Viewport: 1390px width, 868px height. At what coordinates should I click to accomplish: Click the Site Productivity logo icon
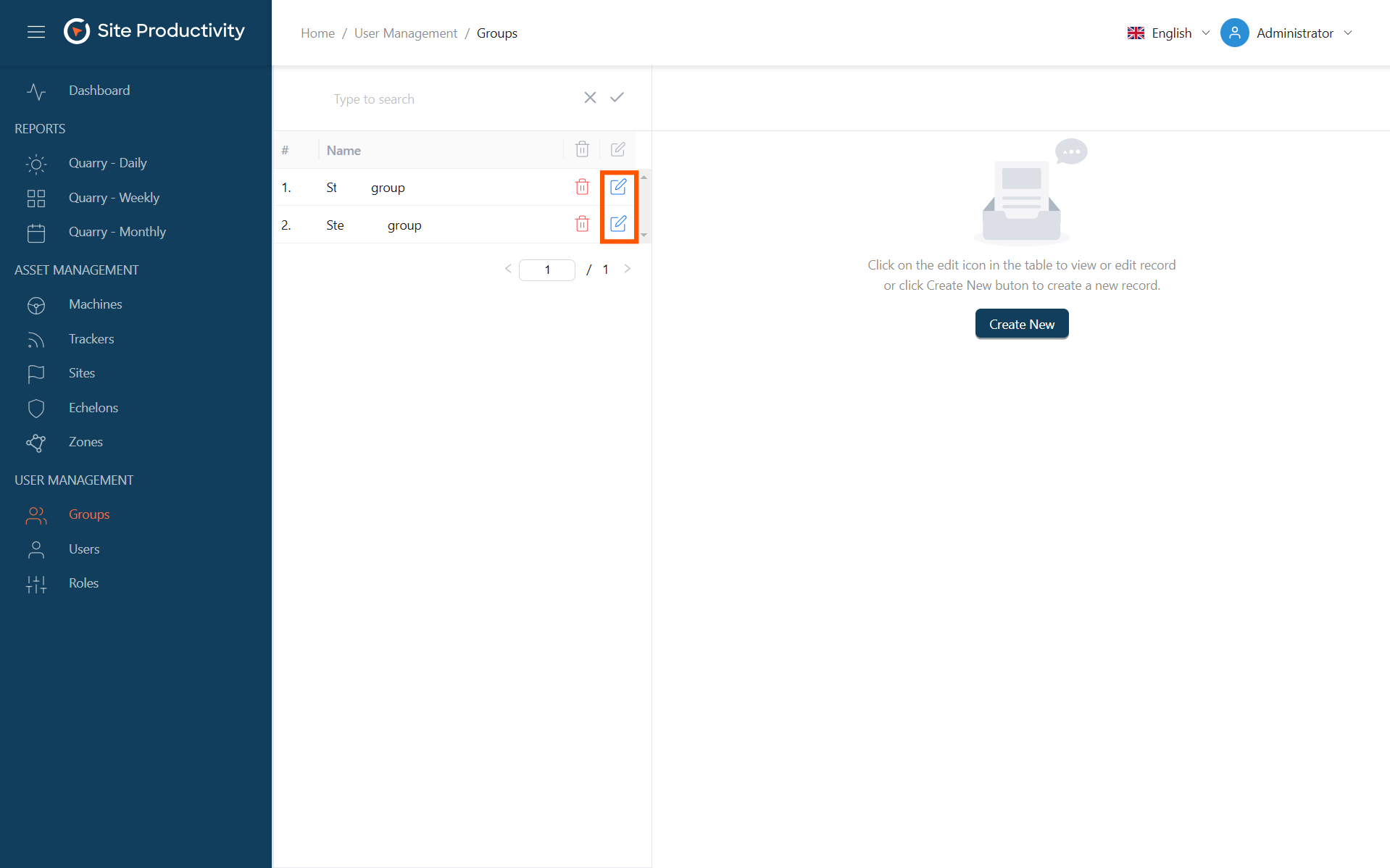pyautogui.click(x=77, y=31)
